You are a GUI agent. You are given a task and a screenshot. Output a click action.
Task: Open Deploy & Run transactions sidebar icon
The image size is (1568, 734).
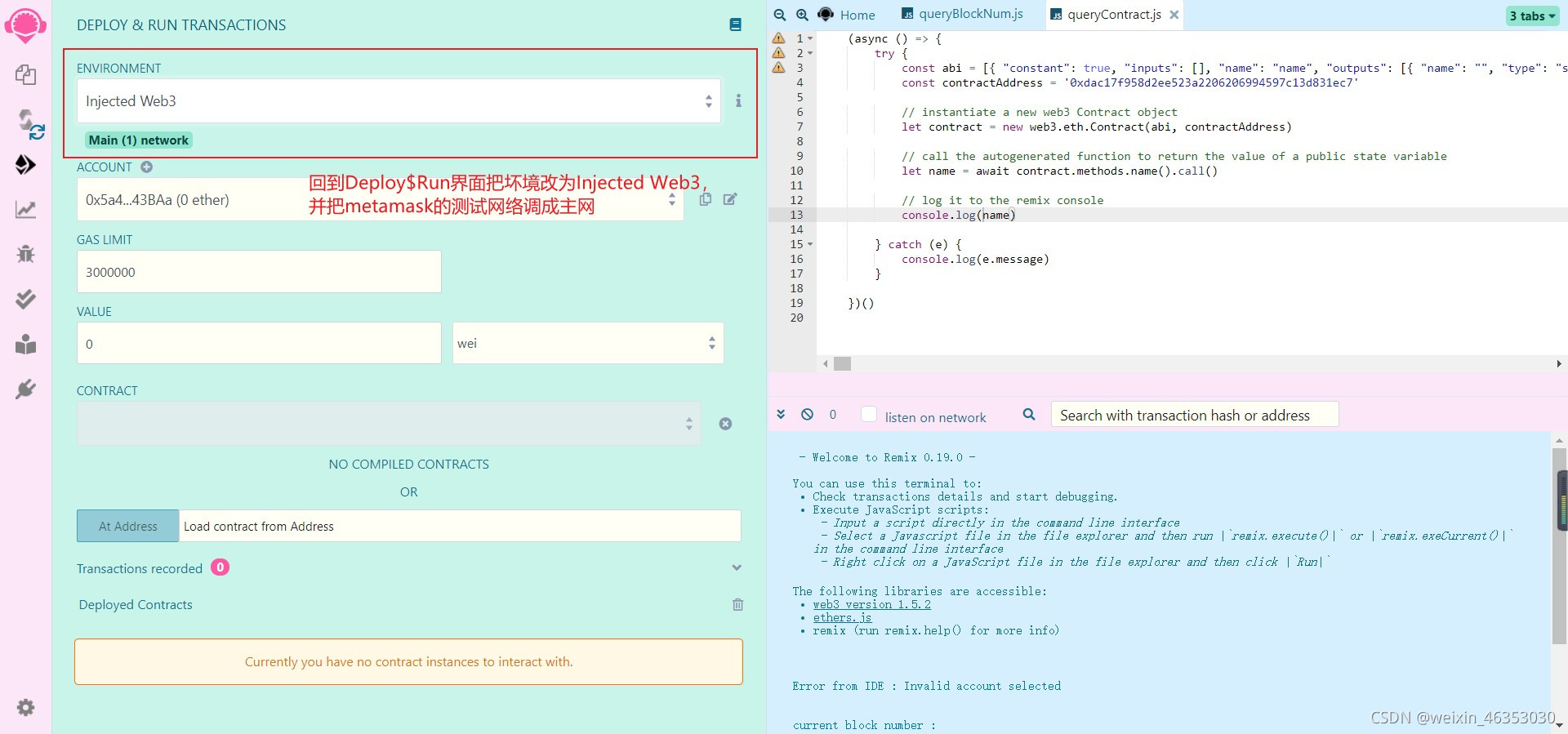(x=25, y=165)
